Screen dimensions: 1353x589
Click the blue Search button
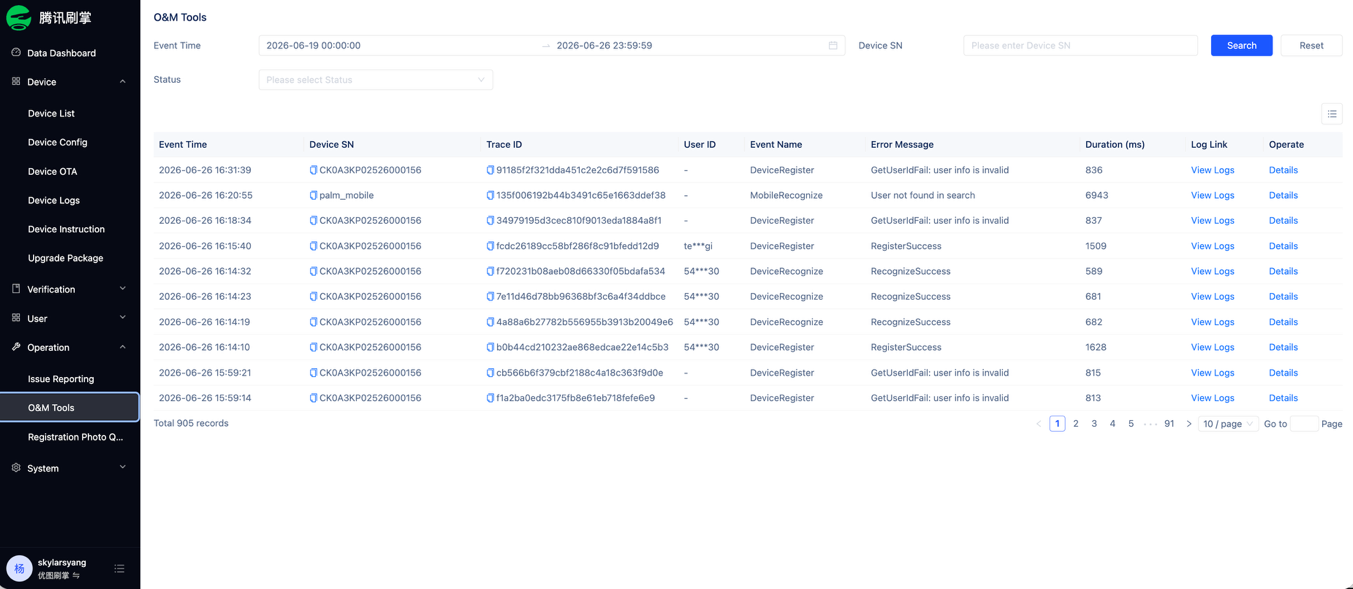[1241, 45]
